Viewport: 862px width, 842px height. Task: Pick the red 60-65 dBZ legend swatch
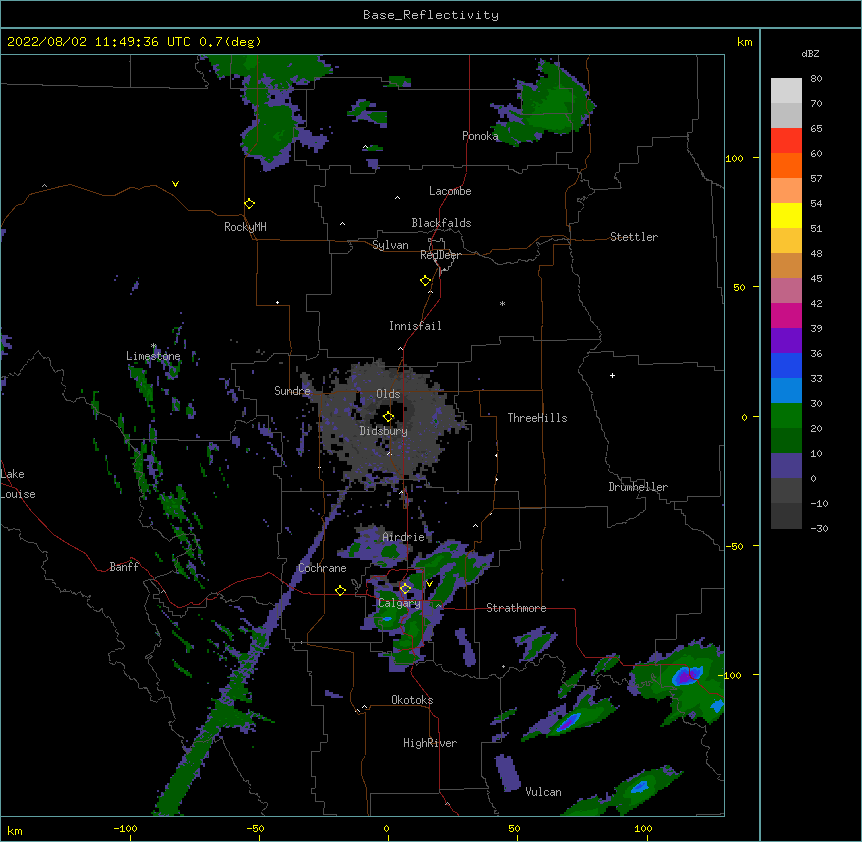786,141
